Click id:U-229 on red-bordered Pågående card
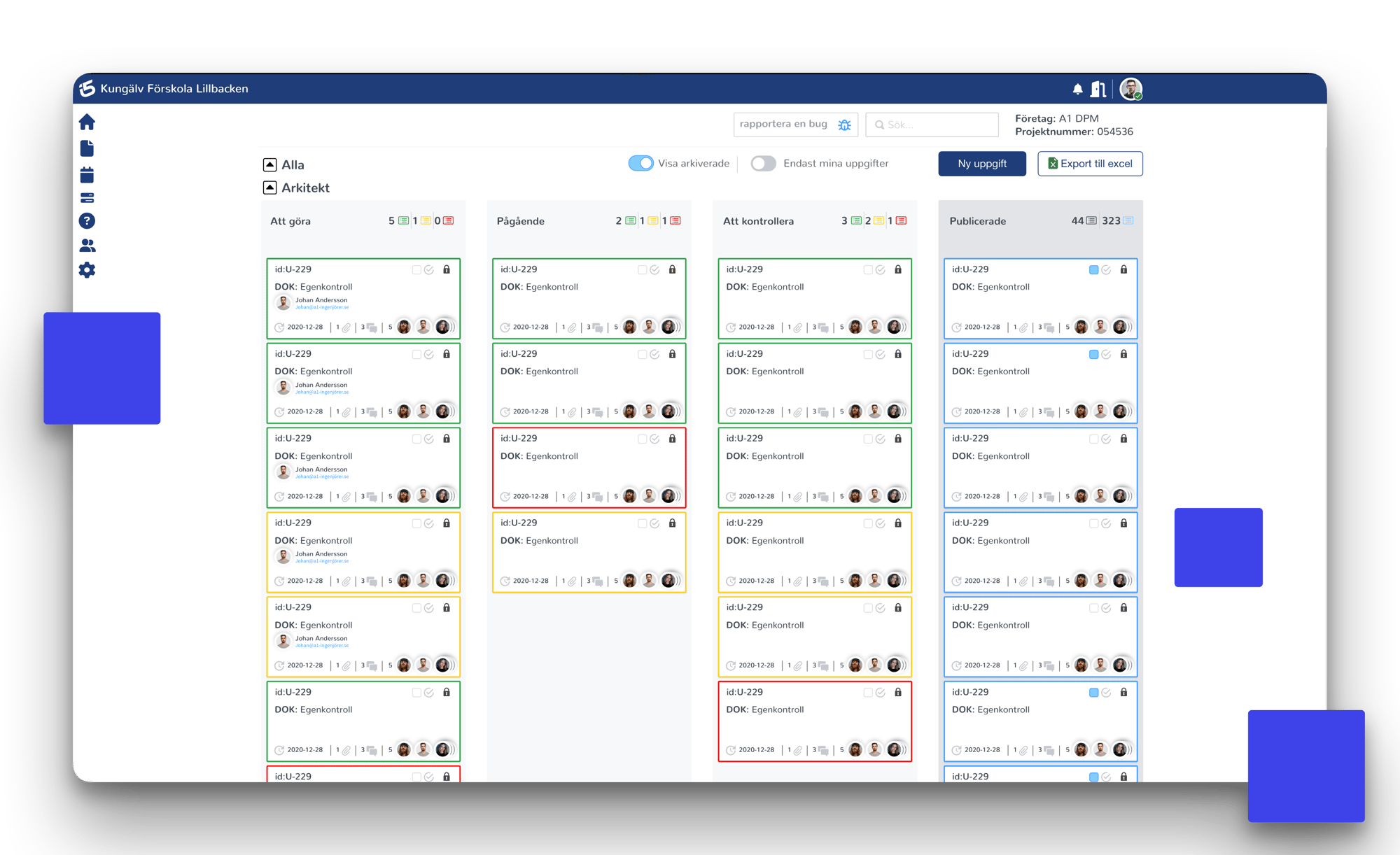 coord(519,438)
